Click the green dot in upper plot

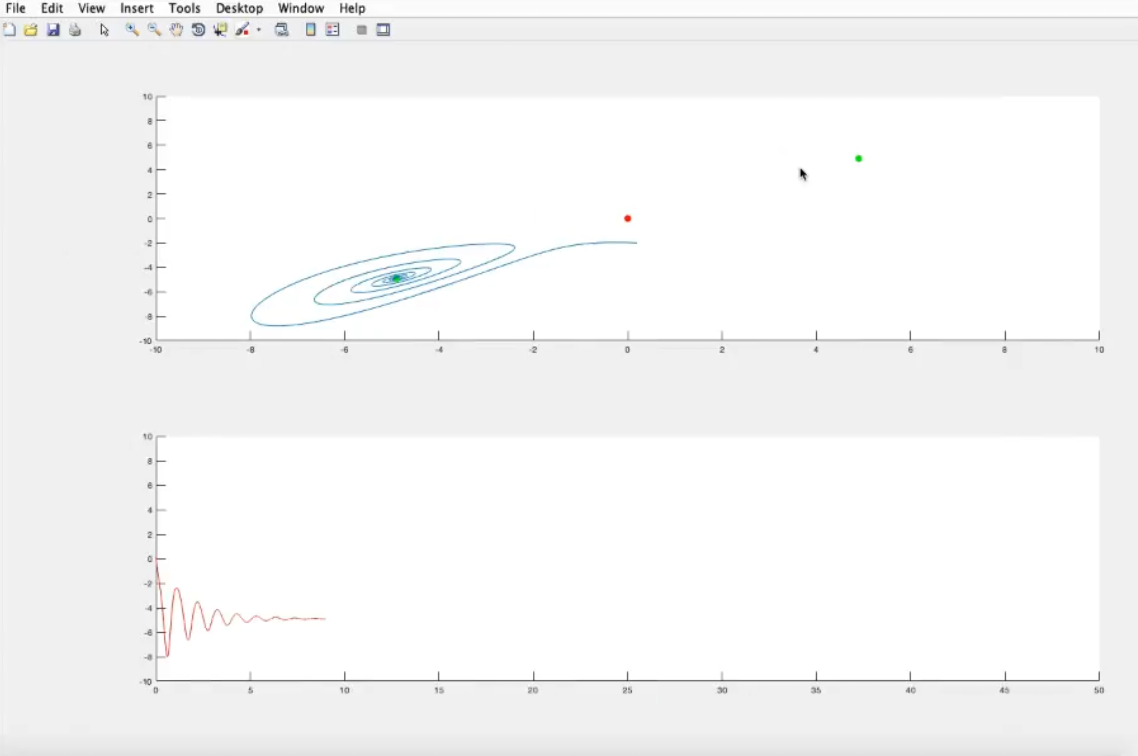pos(858,158)
